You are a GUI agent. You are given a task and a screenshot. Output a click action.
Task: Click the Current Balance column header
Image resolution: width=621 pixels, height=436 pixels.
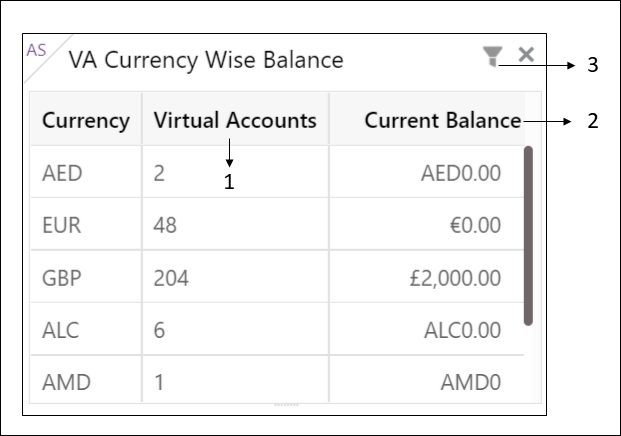pyautogui.click(x=427, y=120)
